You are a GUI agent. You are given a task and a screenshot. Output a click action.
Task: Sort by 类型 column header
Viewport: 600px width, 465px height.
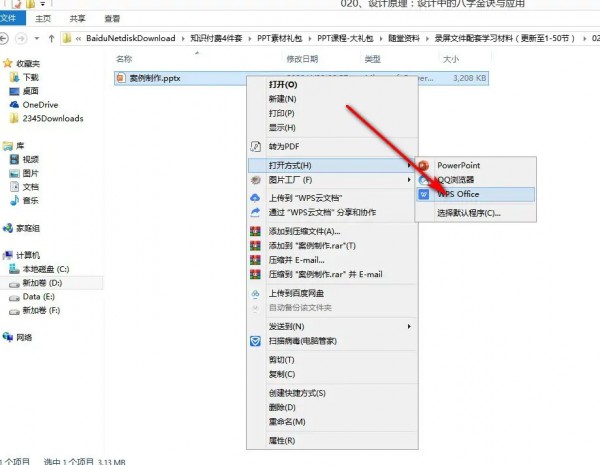(x=372, y=59)
